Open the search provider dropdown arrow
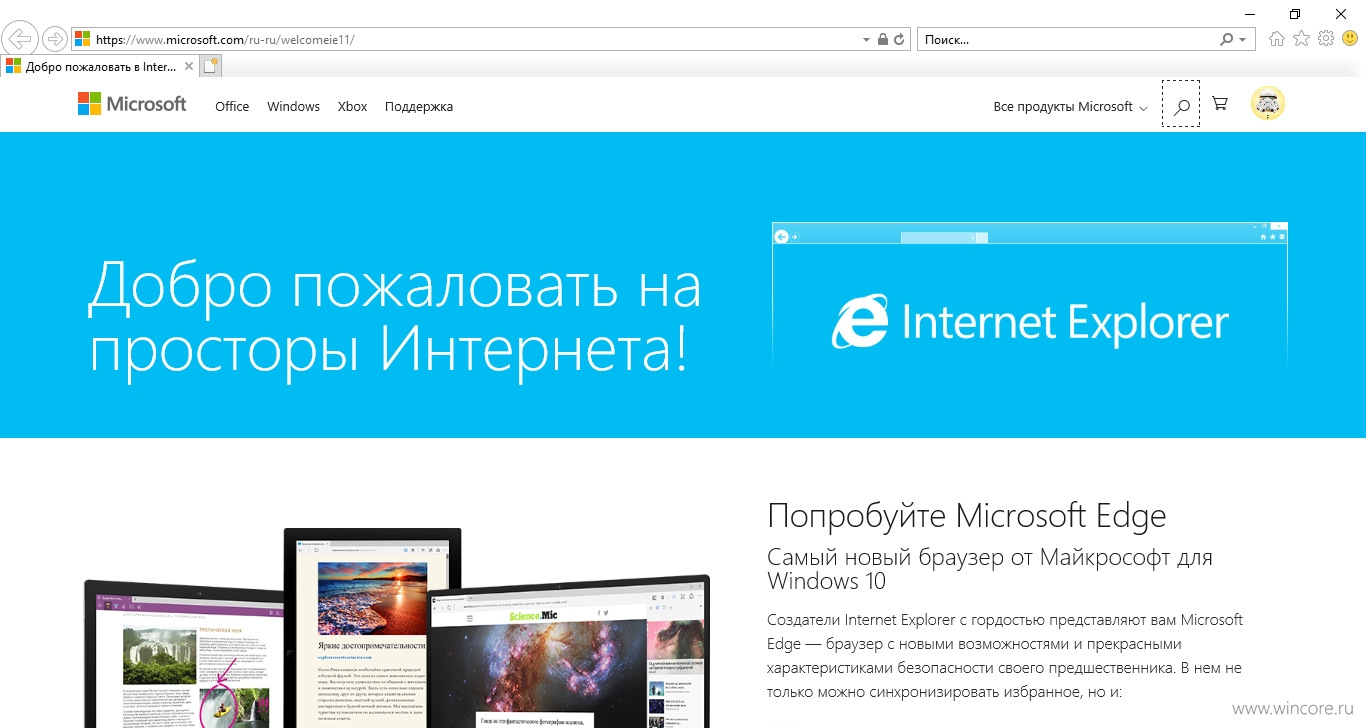 [x=1242, y=40]
